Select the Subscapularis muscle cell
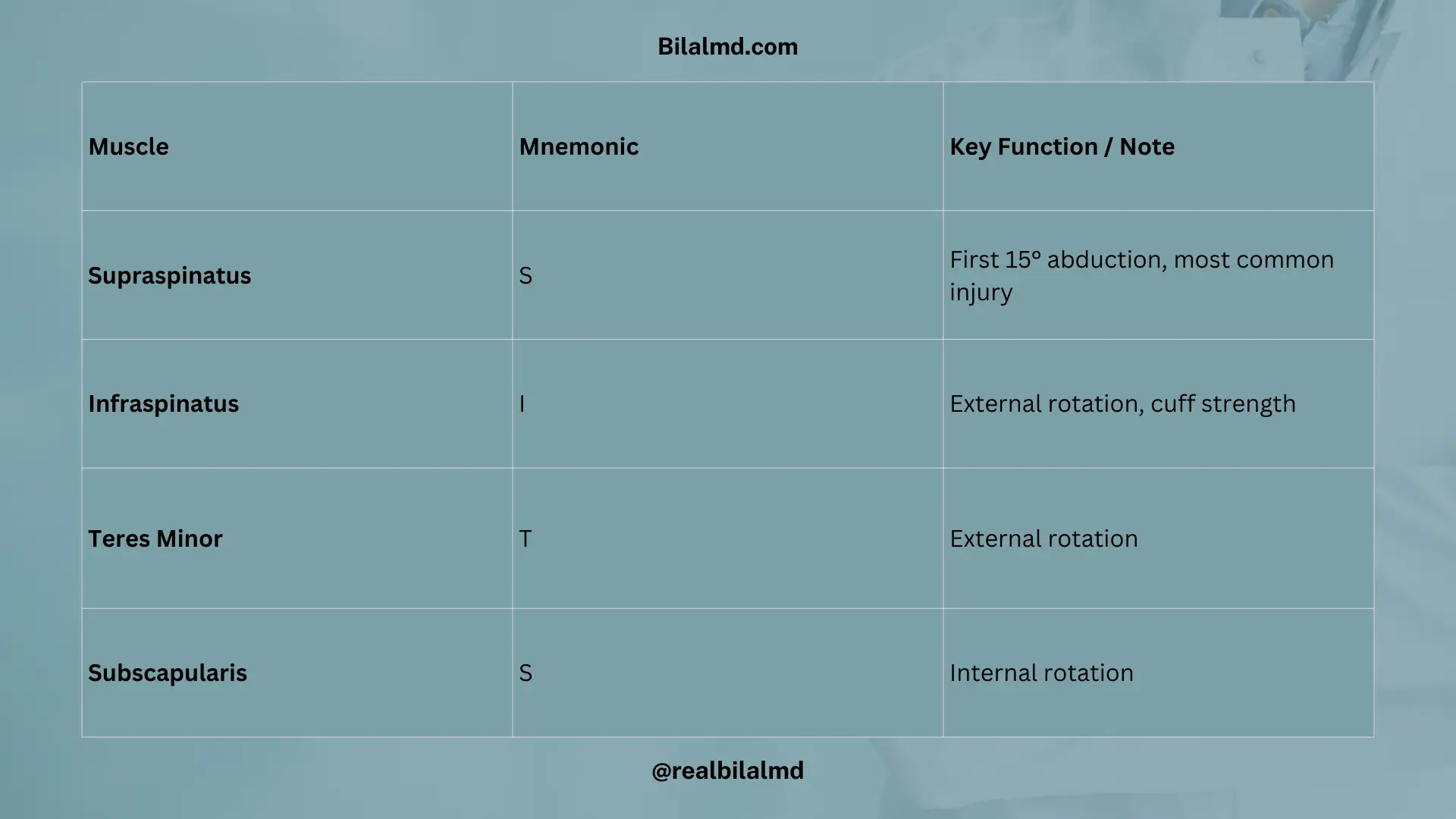The width and height of the screenshot is (1456, 819). click(167, 673)
